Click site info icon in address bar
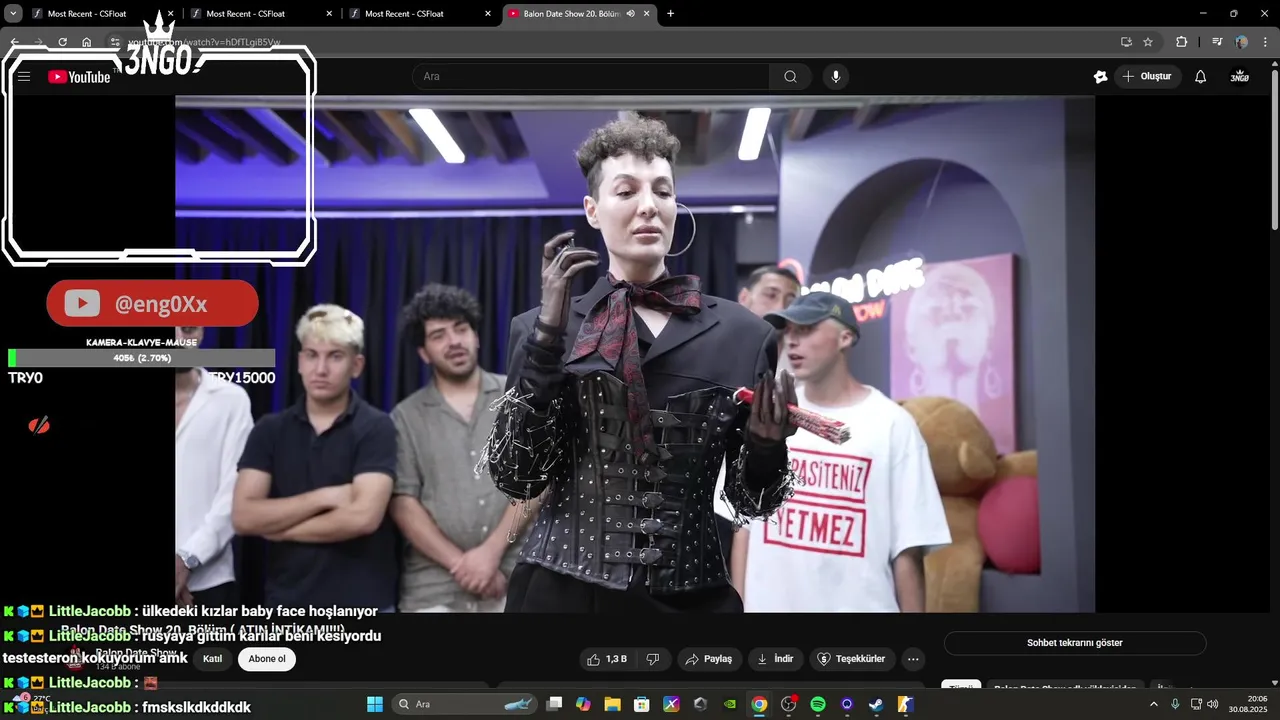This screenshot has width=1280, height=720. click(x=114, y=42)
